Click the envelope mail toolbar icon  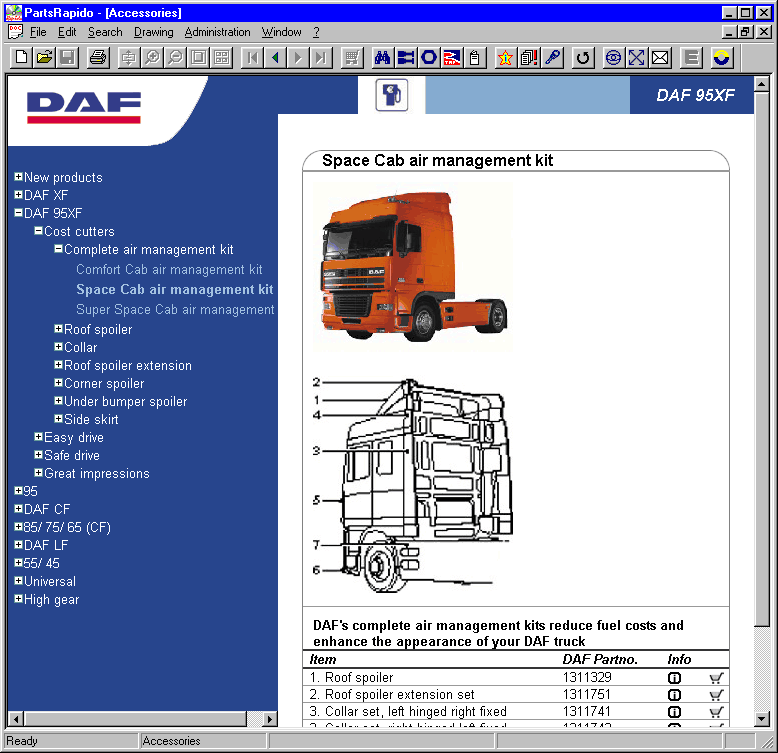(660, 58)
